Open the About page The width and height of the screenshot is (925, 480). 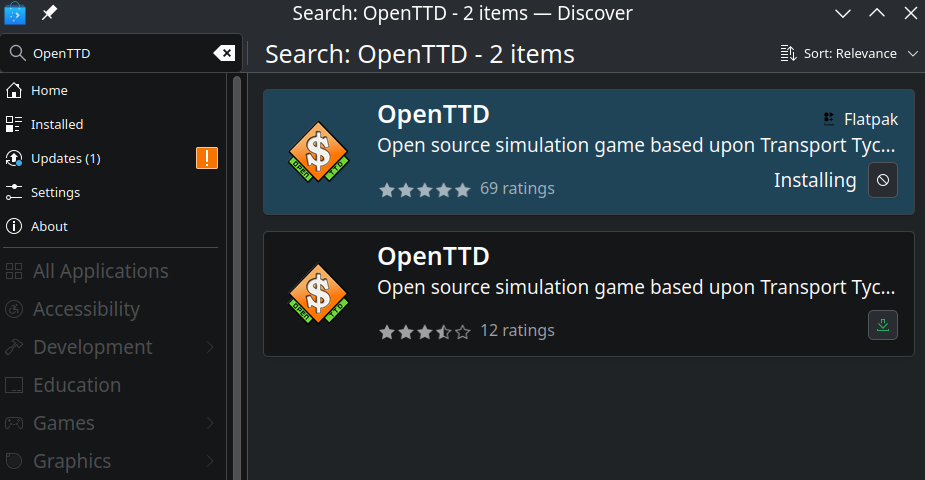coord(113,226)
